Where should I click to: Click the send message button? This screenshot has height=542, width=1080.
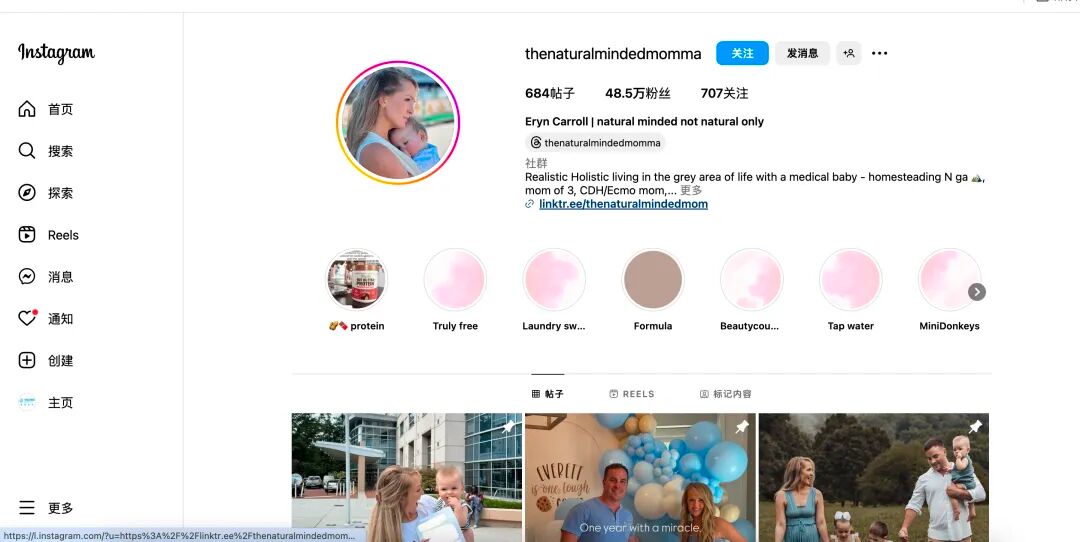802,53
